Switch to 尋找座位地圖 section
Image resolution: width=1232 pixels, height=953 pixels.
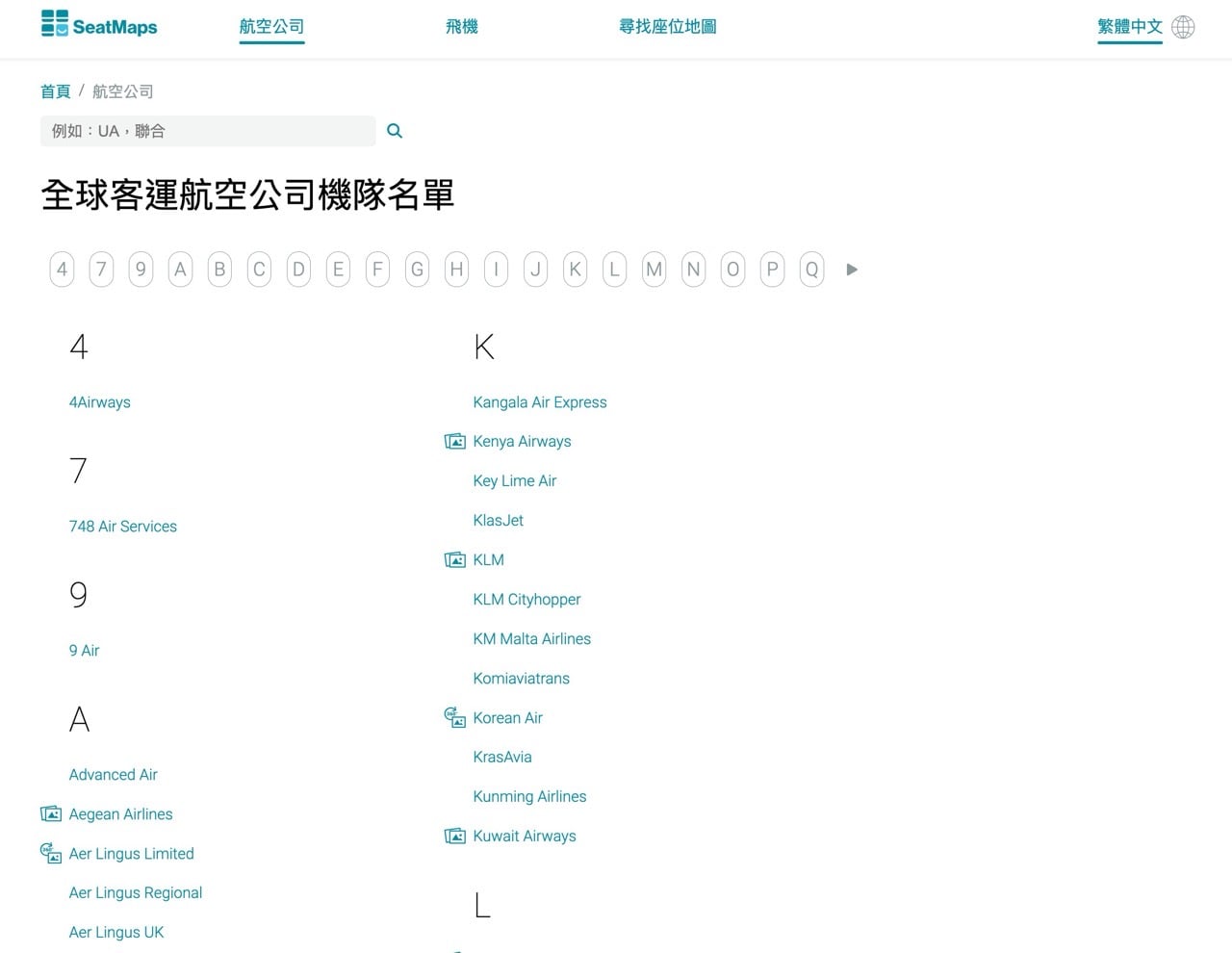click(667, 26)
